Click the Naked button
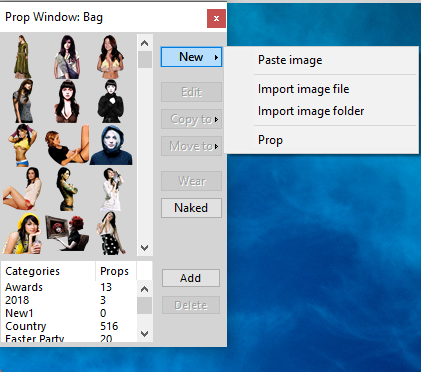The image size is (421, 372). 191,208
